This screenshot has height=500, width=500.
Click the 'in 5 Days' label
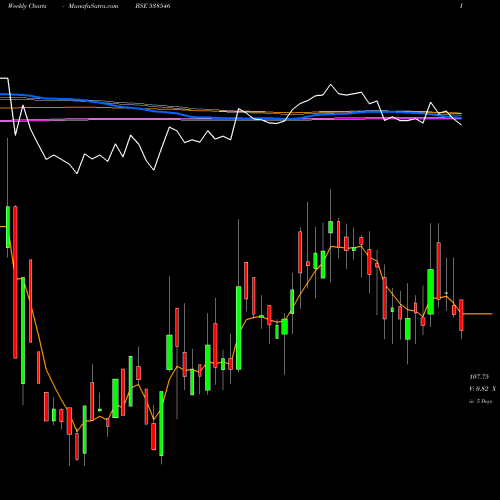tap(481, 401)
